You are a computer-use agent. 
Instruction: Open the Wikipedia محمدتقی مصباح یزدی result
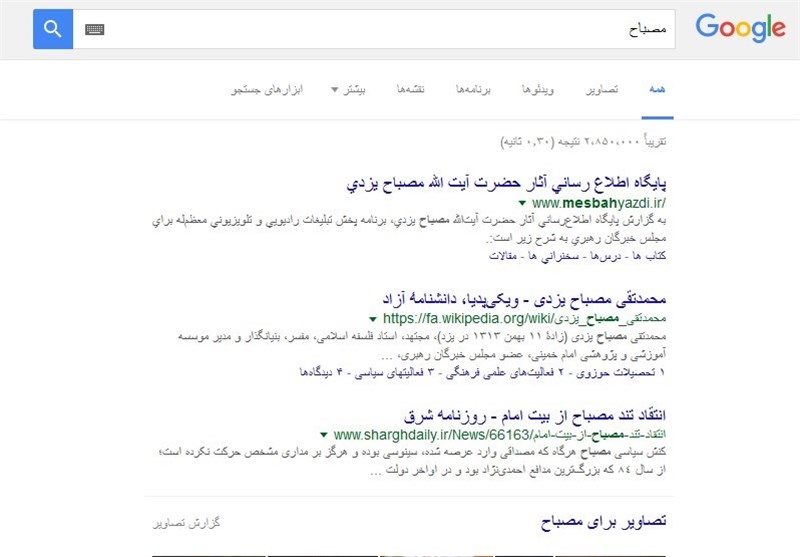pos(523,299)
